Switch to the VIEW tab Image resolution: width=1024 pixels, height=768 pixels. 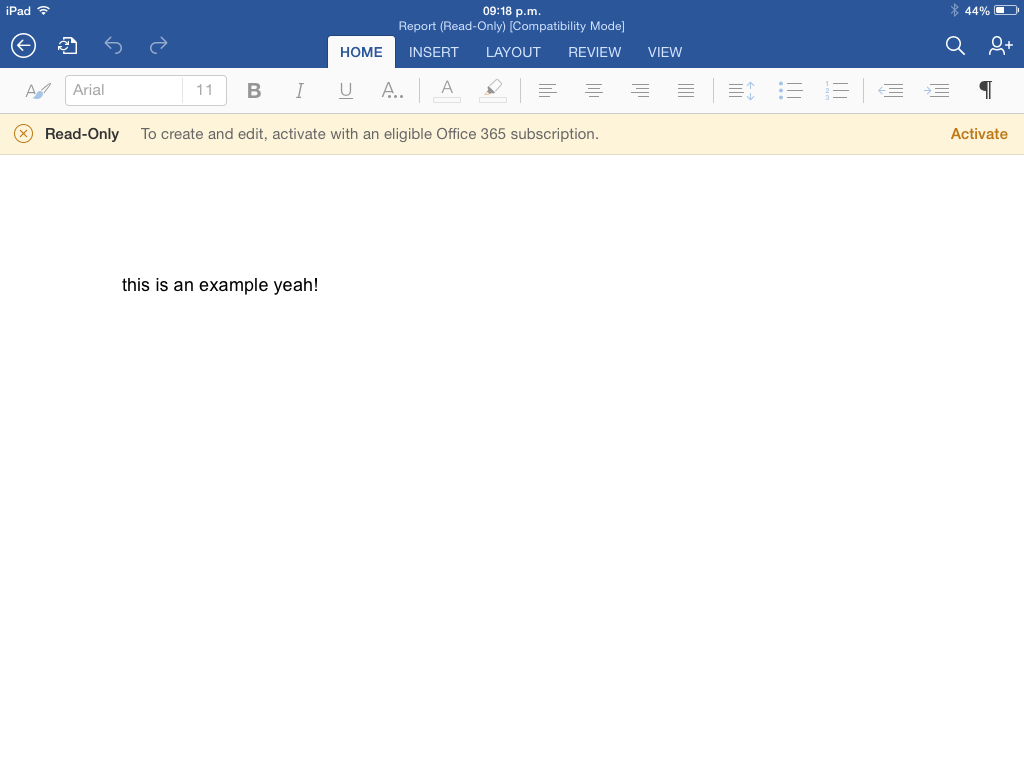click(x=665, y=52)
